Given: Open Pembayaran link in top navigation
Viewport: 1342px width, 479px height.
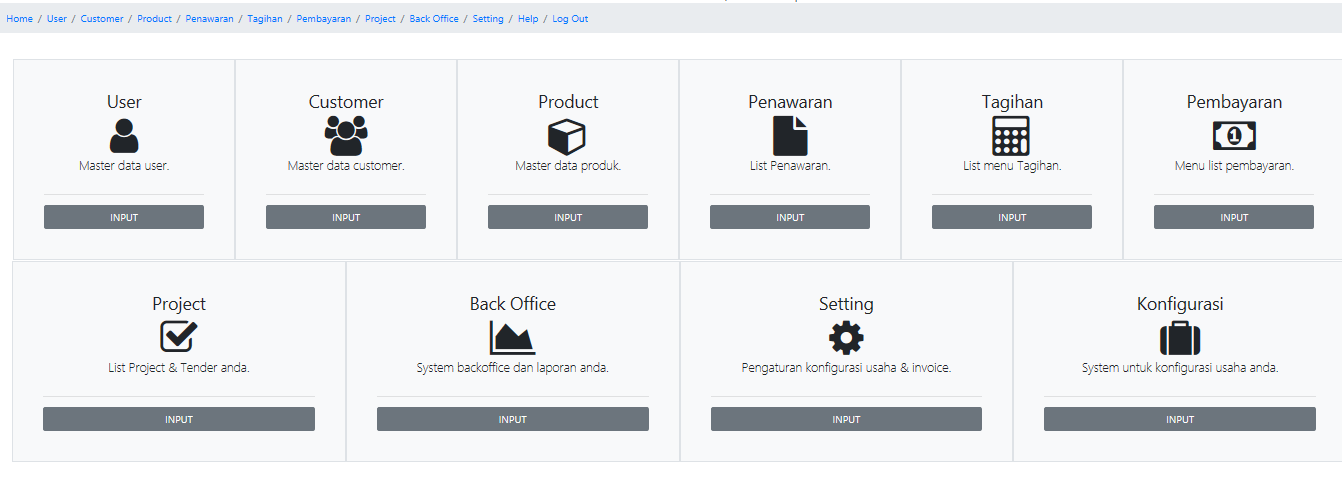Looking at the screenshot, I should pos(324,19).
